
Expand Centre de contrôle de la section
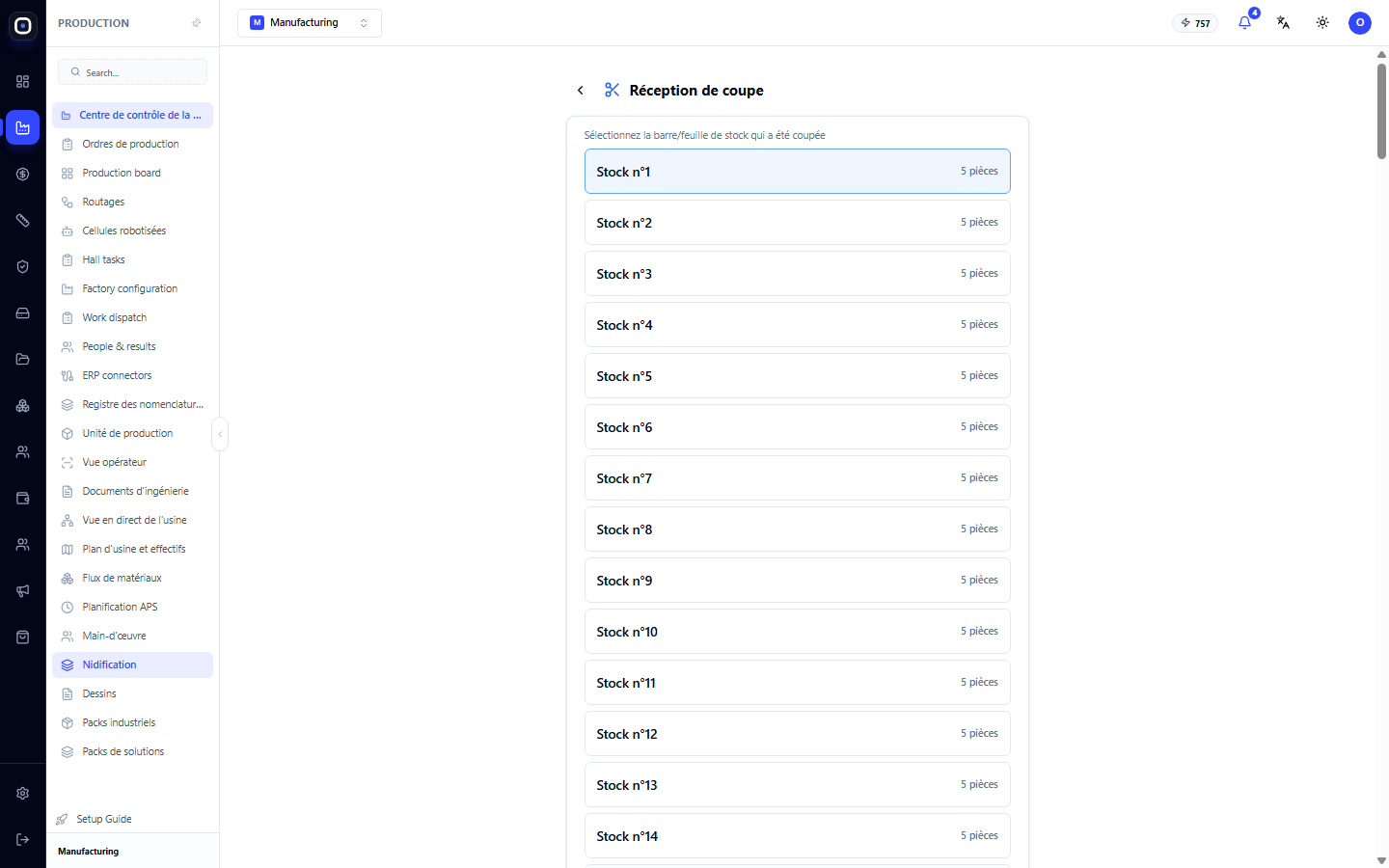click(x=132, y=115)
